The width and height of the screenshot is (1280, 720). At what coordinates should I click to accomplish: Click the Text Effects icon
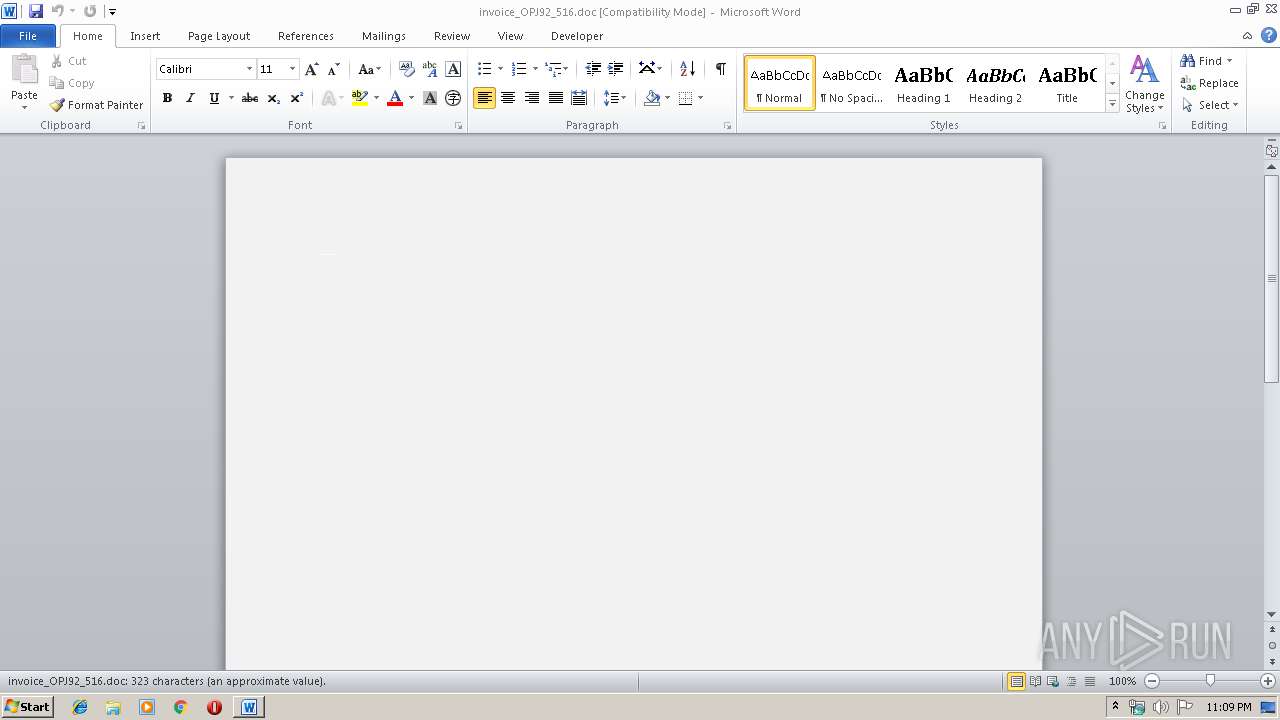point(328,98)
